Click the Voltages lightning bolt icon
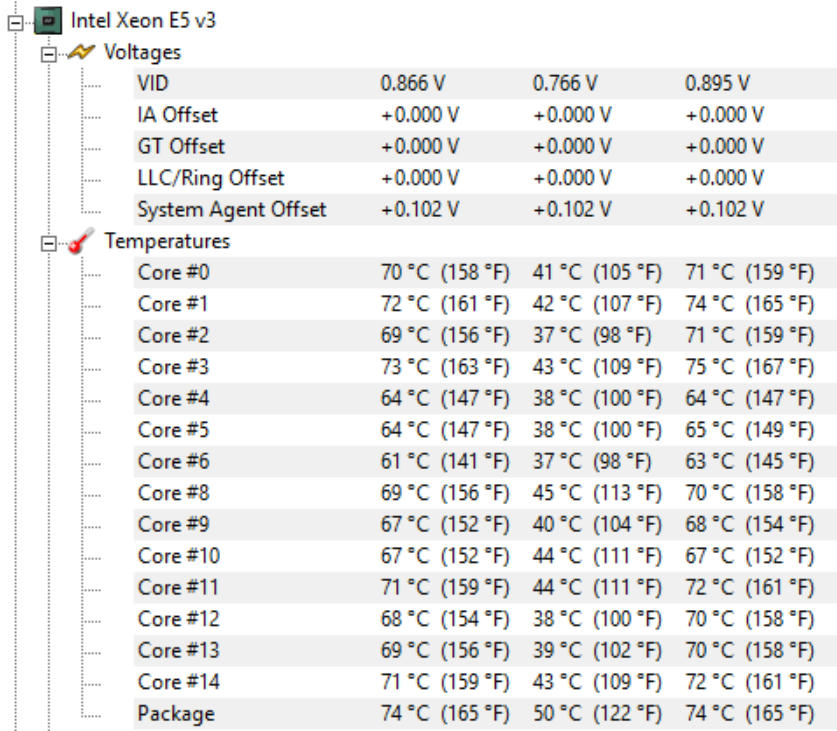The height and width of the screenshot is (731, 837). 81,52
